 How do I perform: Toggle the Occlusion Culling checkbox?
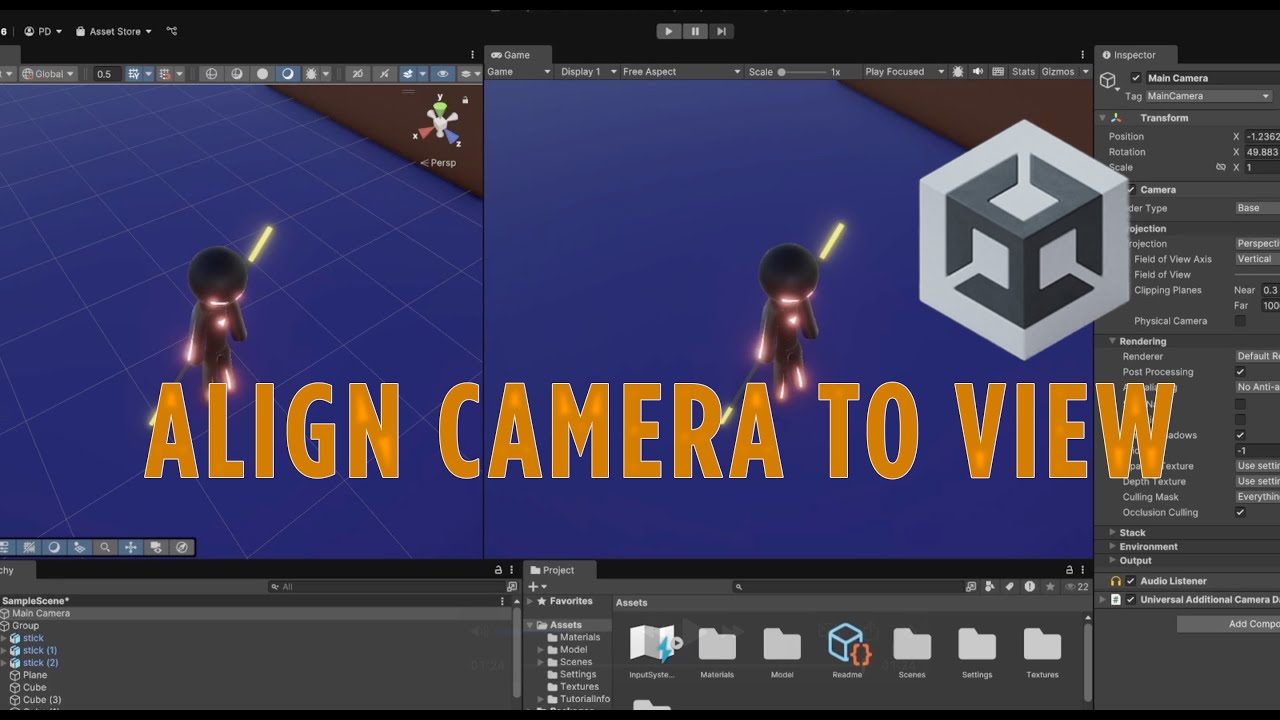point(1240,512)
